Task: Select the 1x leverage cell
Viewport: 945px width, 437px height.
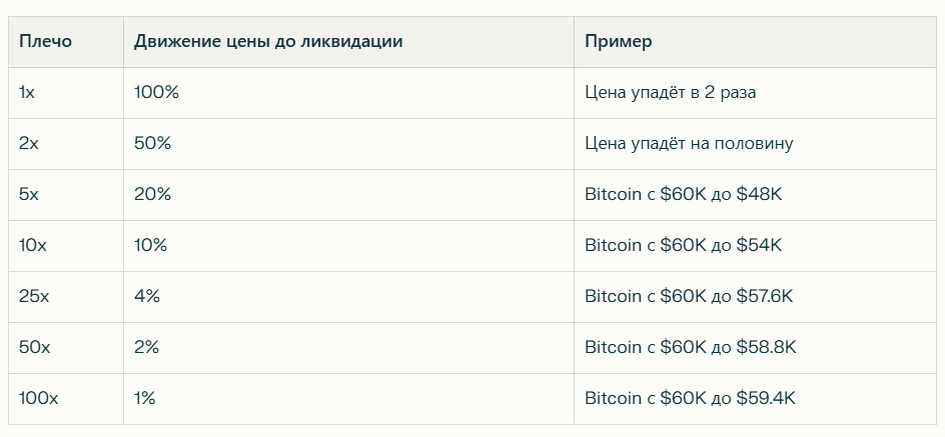Action: (66, 93)
